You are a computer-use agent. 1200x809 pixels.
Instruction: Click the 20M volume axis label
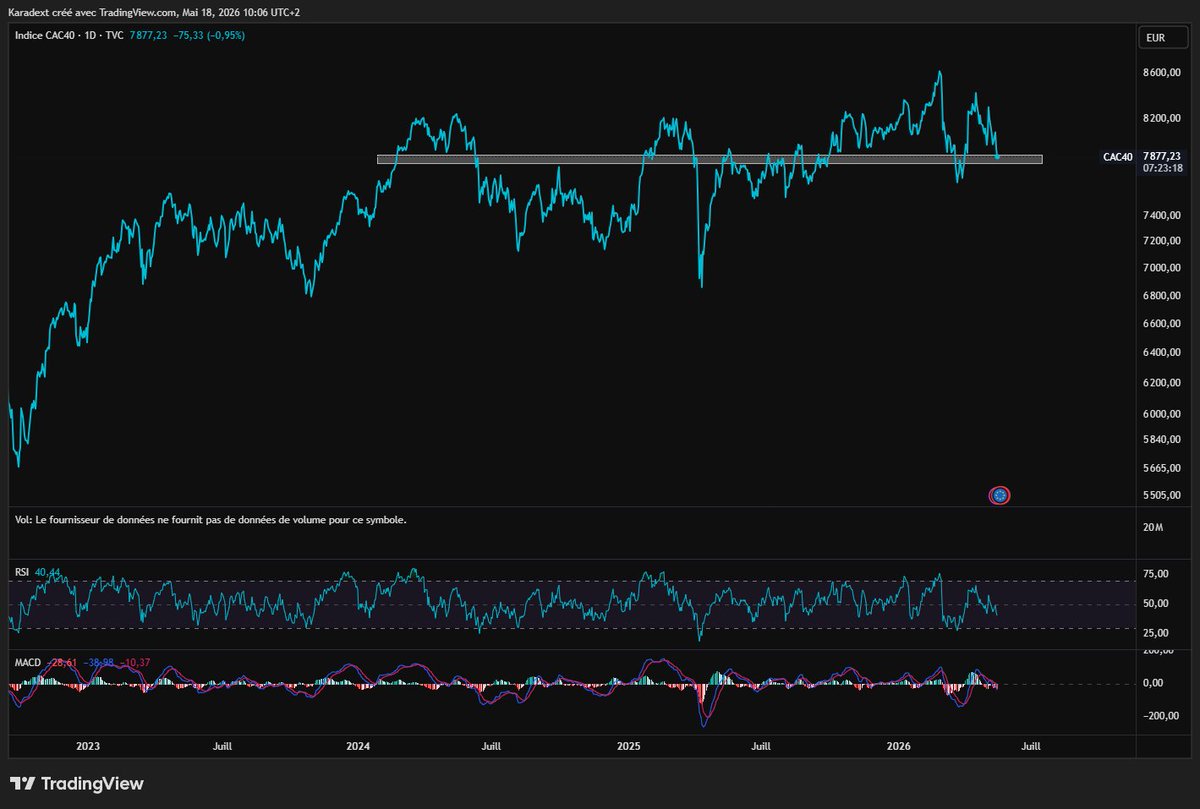[x=1153, y=527]
